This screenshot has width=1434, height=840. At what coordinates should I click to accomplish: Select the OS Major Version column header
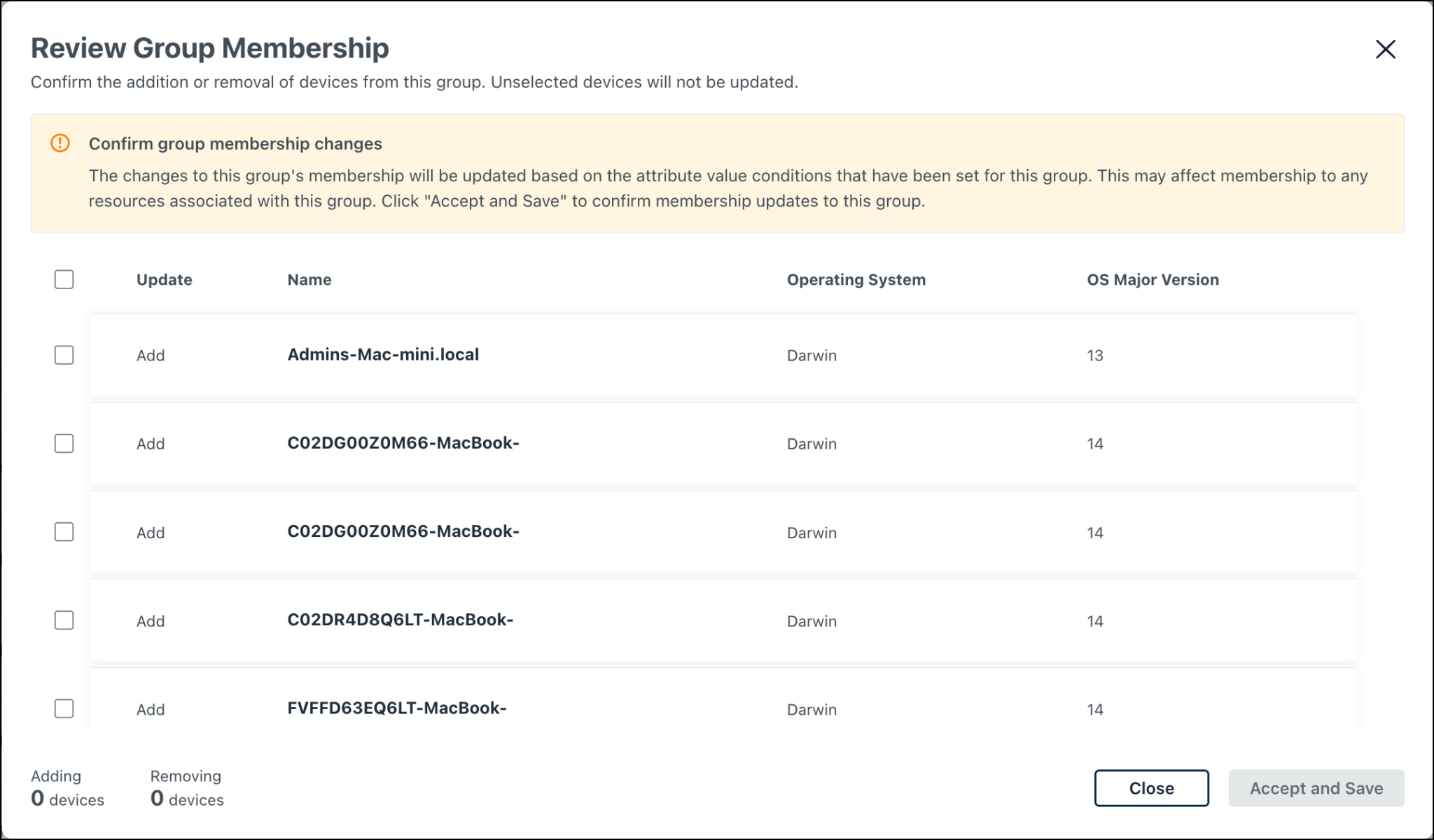[1151, 279]
